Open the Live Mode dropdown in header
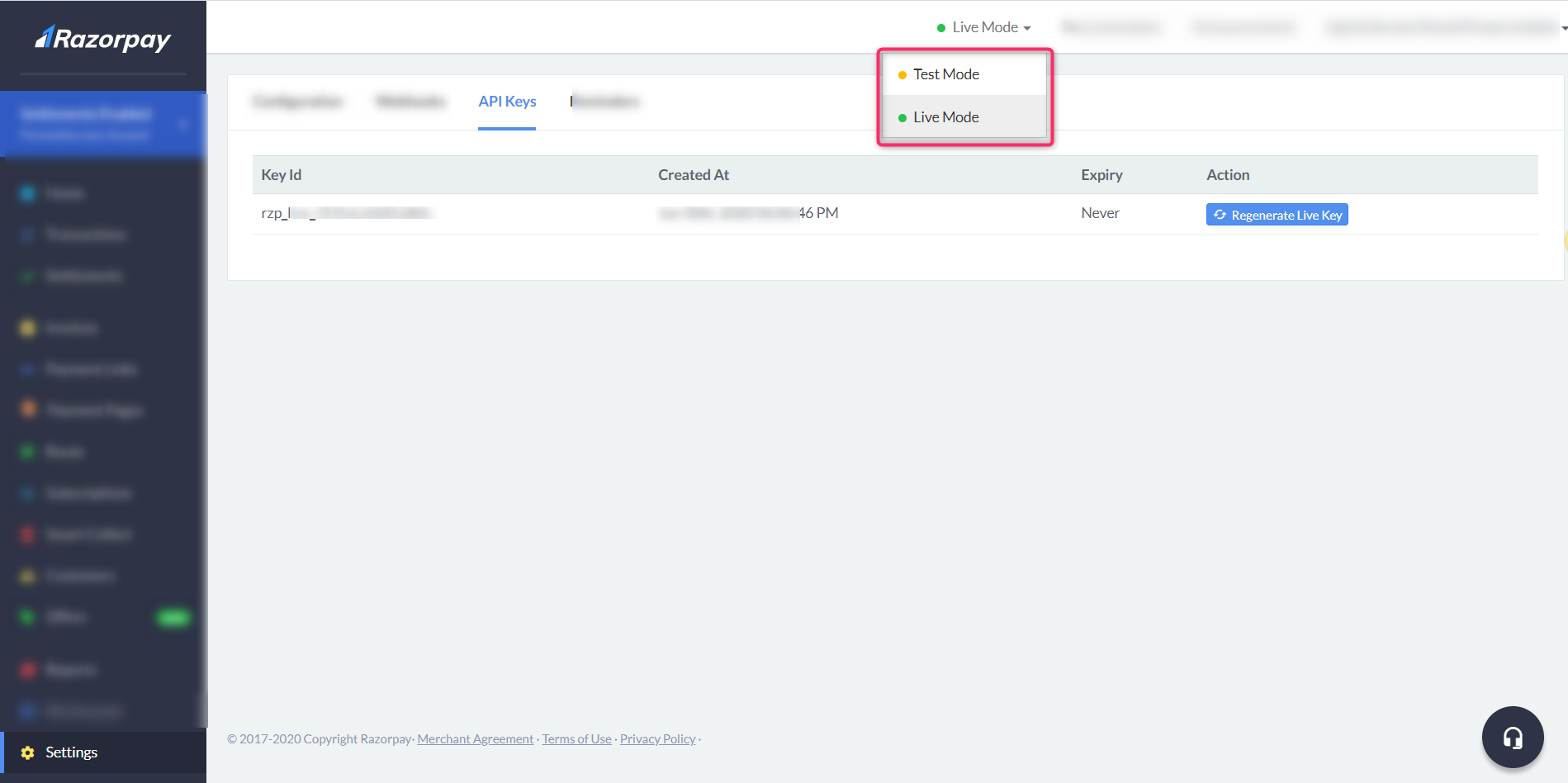The height and width of the screenshot is (783, 1568). click(x=983, y=27)
